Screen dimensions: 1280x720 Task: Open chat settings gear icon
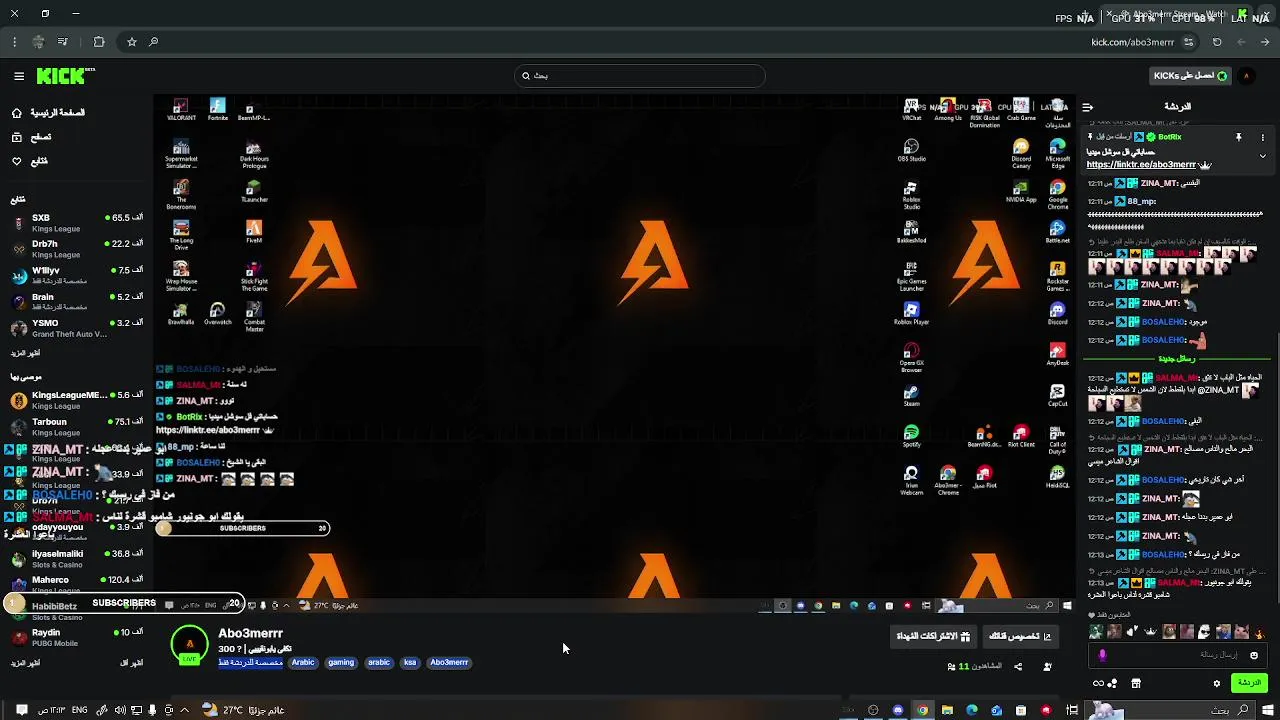[x=1217, y=684]
